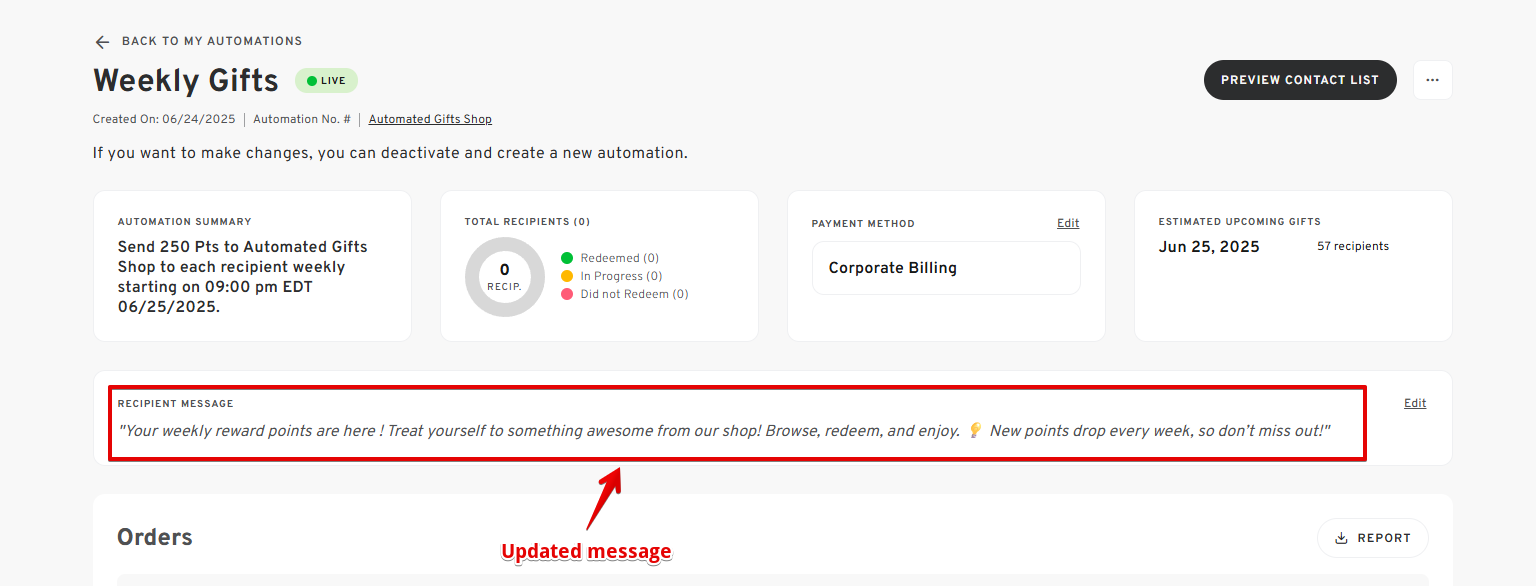
Task: Click the lightbulb emoji in message
Action: [x=976, y=430]
